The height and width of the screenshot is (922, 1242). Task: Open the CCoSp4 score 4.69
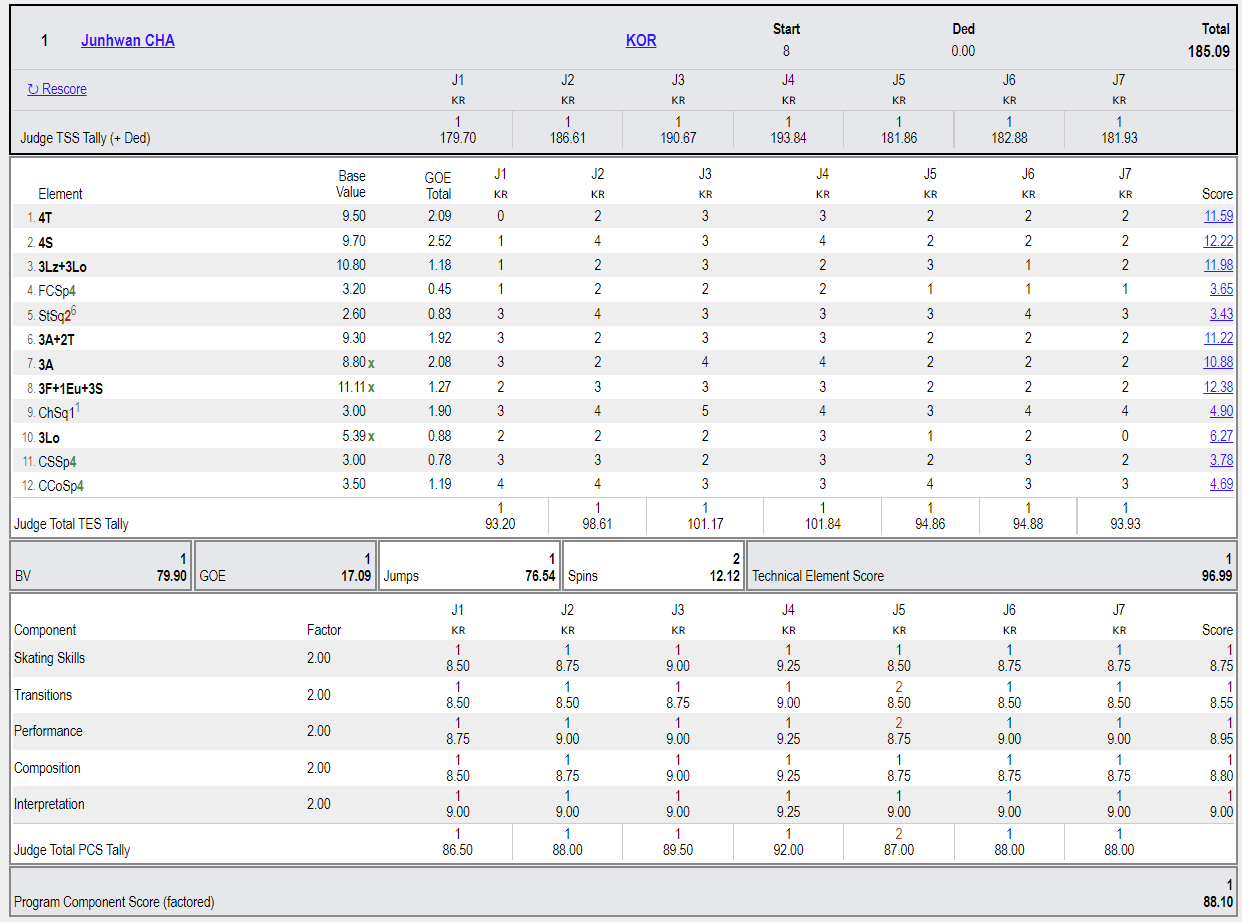tap(1222, 484)
